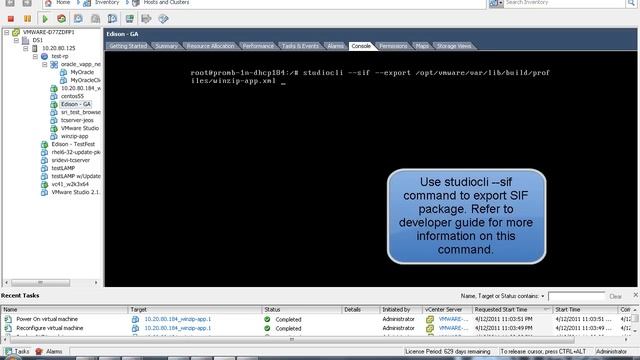The image size is (640, 360).
Task: Select the Edison - GA tree item
Action: click(x=76, y=104)
